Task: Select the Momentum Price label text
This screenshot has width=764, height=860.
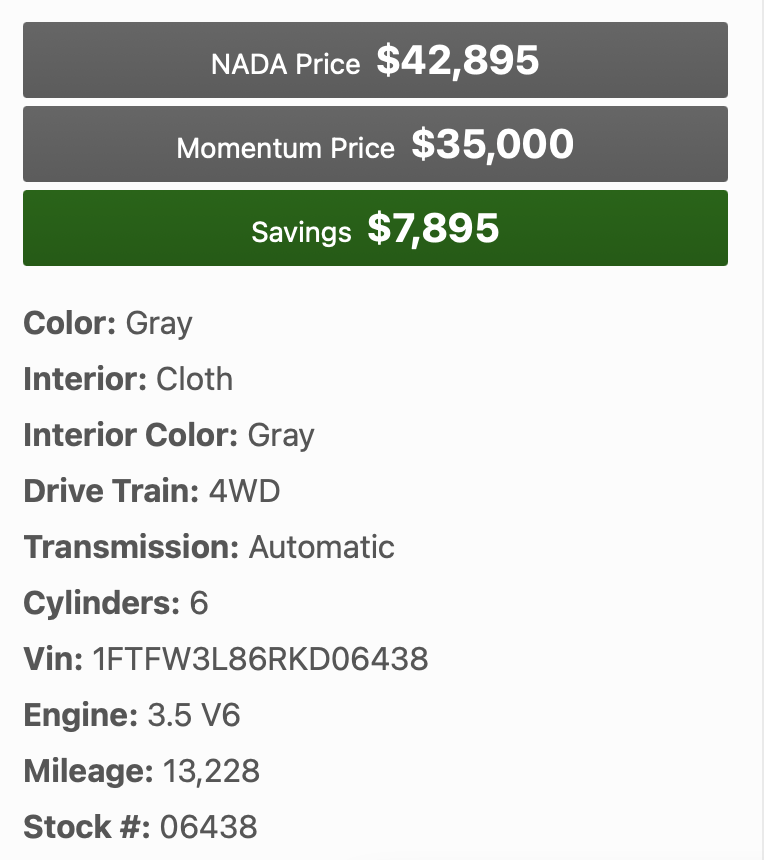Action: pos(285,149)
